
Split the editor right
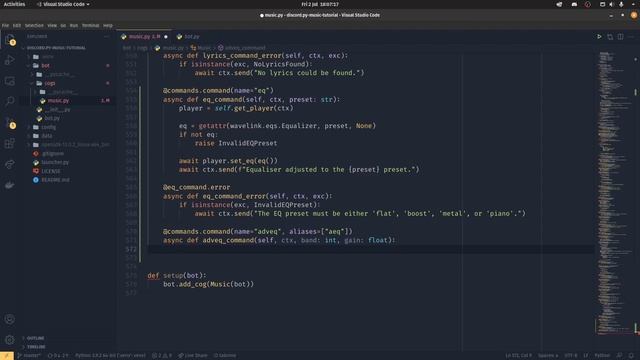click(620, 37)
